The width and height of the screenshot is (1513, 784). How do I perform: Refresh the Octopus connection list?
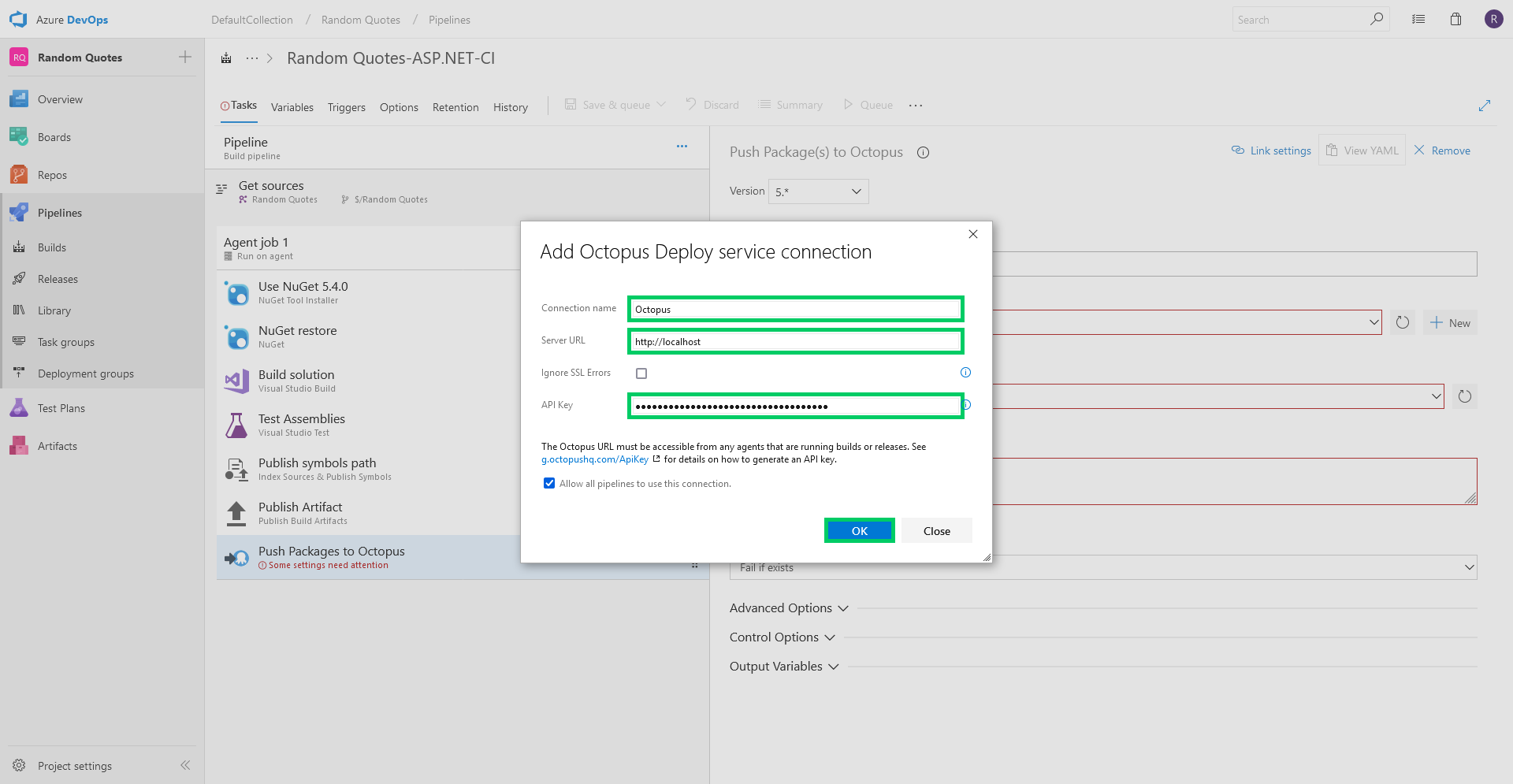(1403, 322)
